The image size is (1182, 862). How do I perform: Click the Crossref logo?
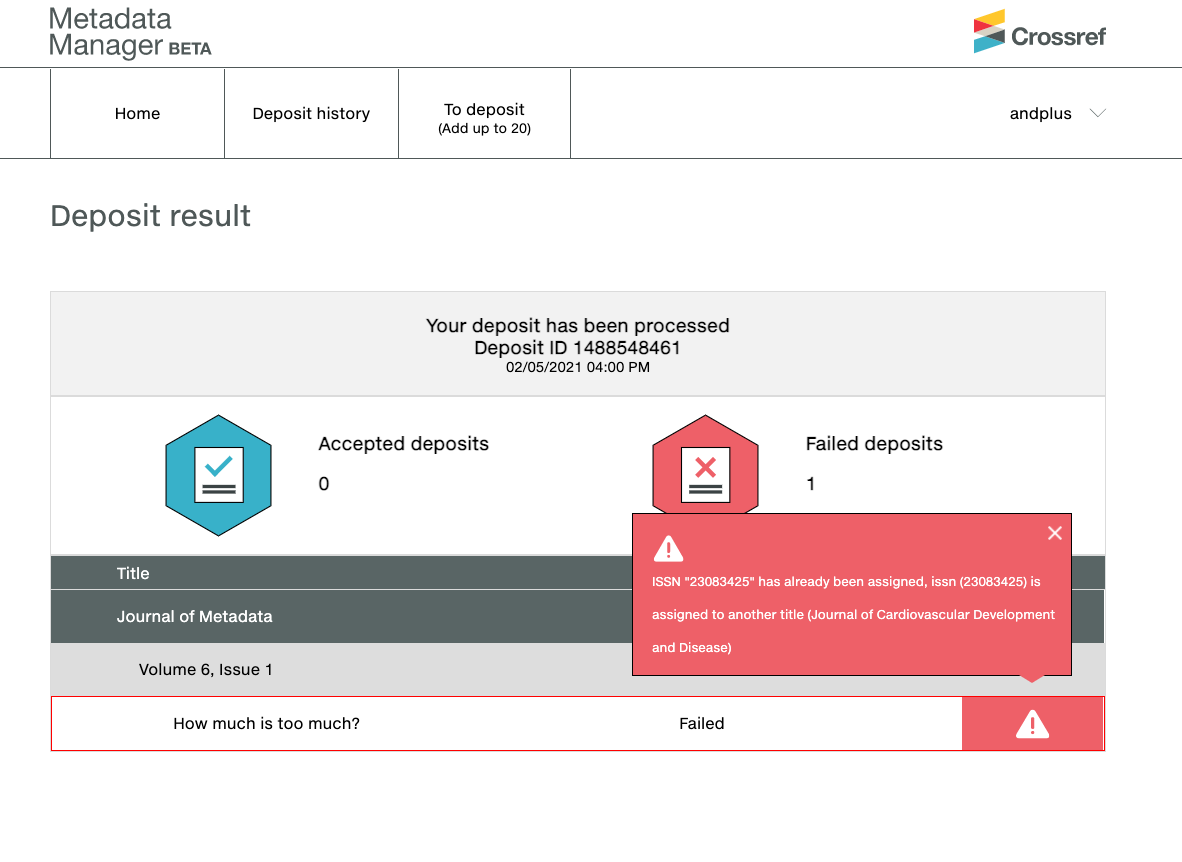click(1040, 32)
